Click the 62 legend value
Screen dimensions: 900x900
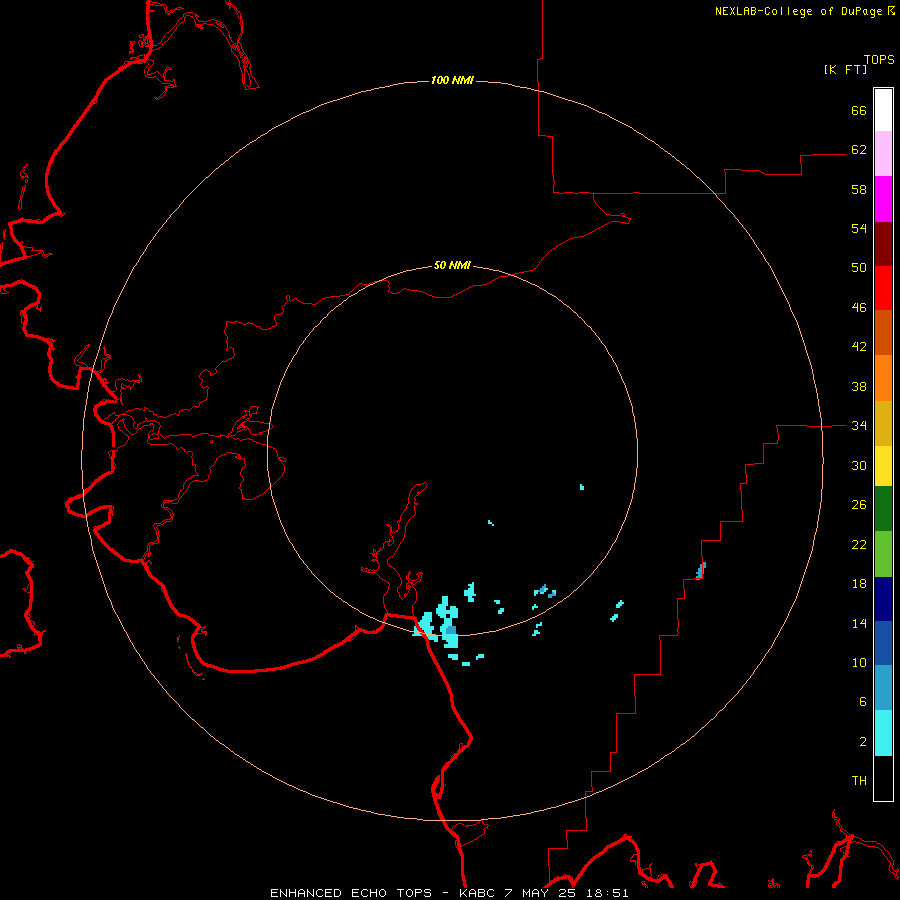(x=859, y=149)
